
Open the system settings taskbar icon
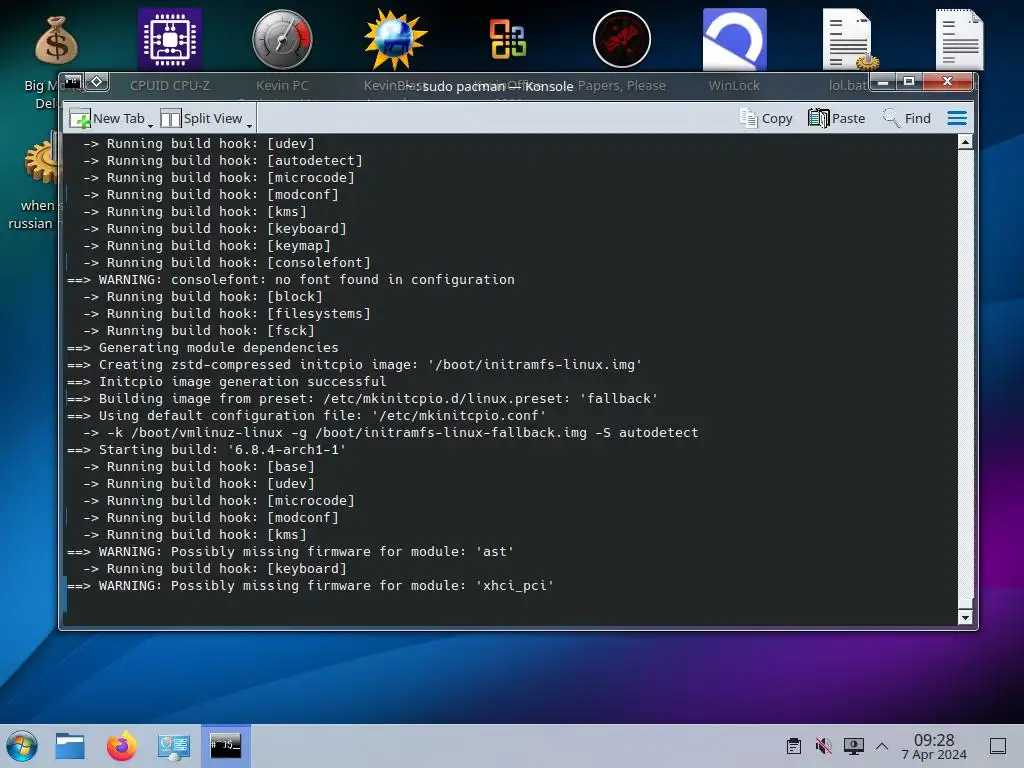(x=173, y=746)
